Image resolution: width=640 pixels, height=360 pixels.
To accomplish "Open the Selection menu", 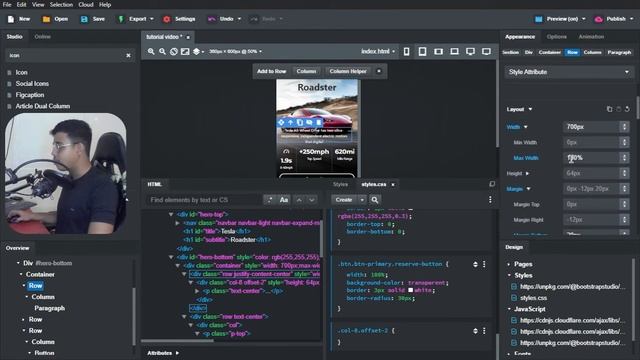I will point(61,4).
